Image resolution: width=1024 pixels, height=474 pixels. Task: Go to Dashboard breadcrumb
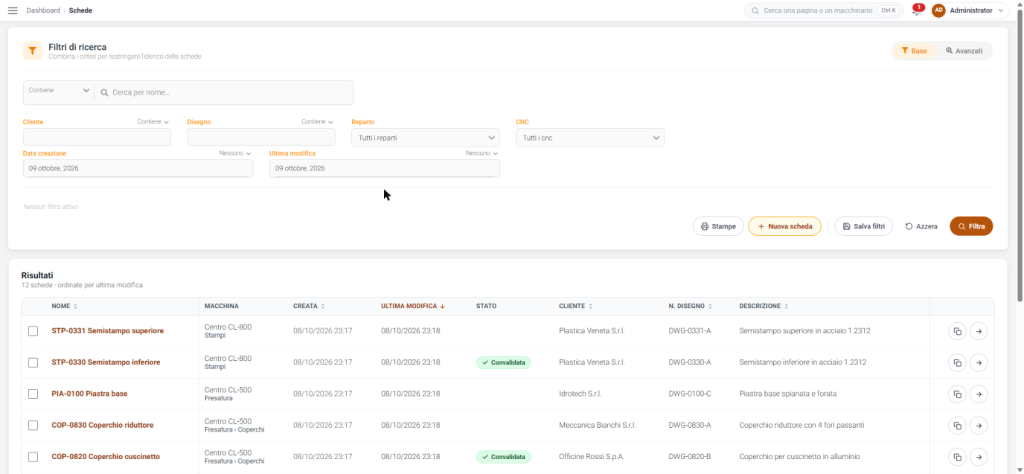tap(43, 10)
